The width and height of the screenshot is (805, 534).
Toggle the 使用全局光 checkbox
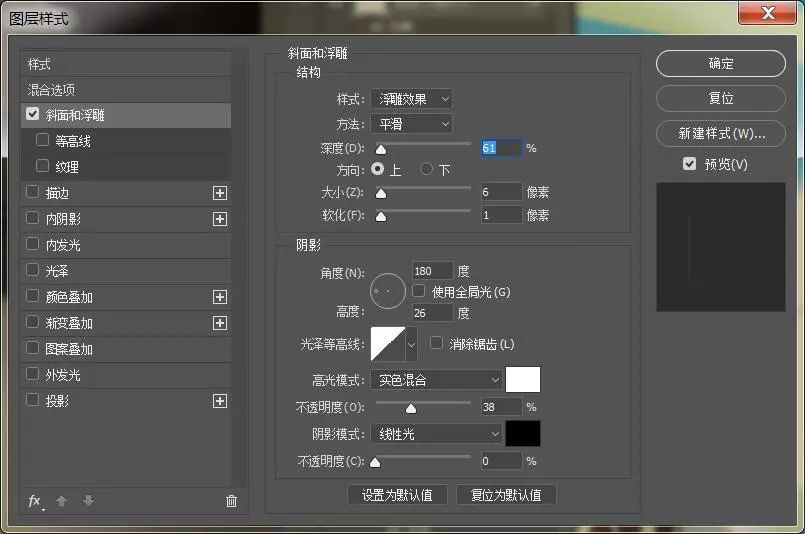pyautogui.click(x=419, y=291)
